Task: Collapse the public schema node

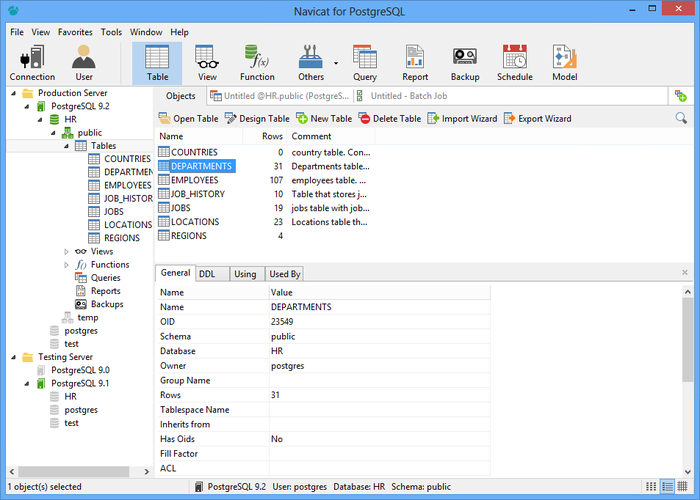Action: (x=53, y=133)
